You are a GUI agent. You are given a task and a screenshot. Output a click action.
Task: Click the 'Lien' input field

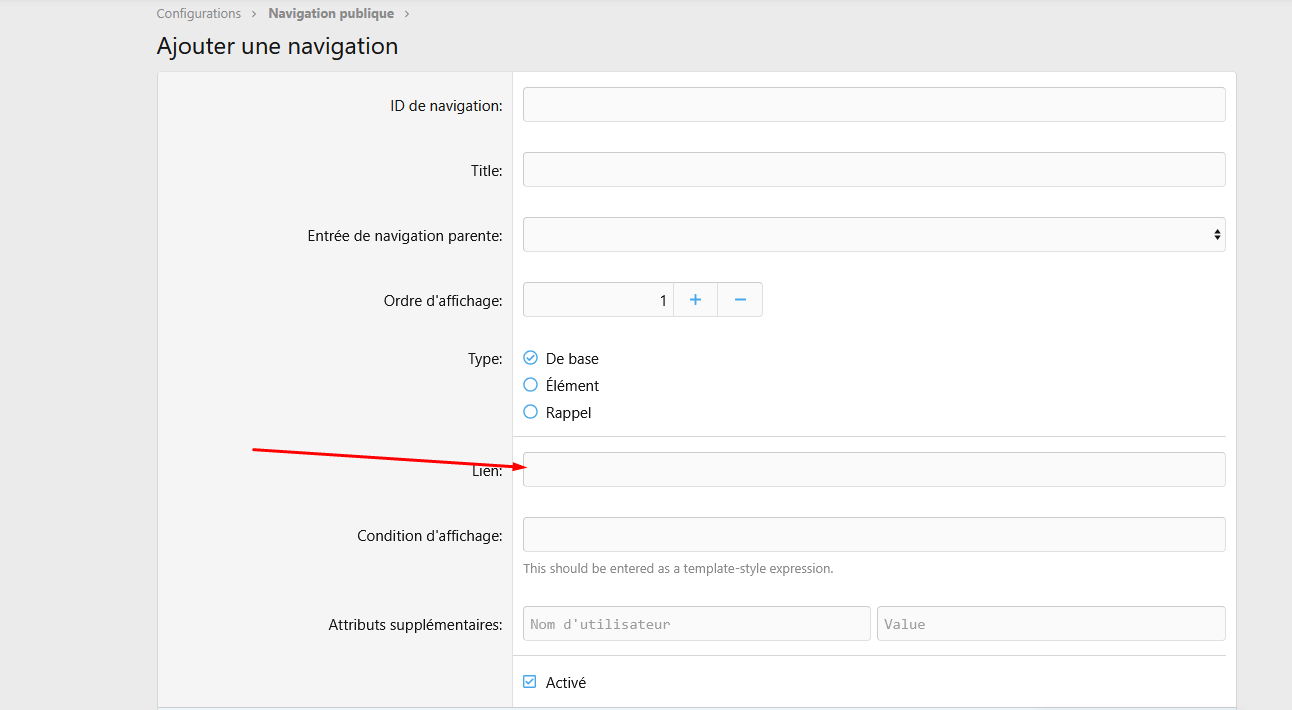[x=873, y=470]
